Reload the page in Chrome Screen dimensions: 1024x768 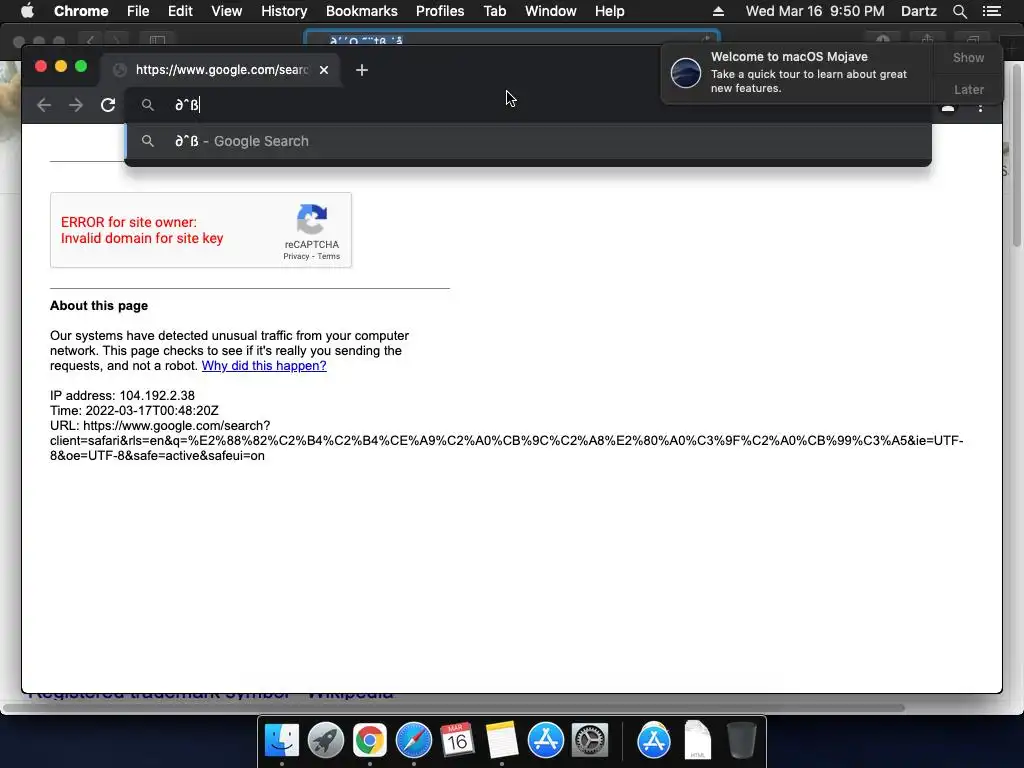[108, 105]
